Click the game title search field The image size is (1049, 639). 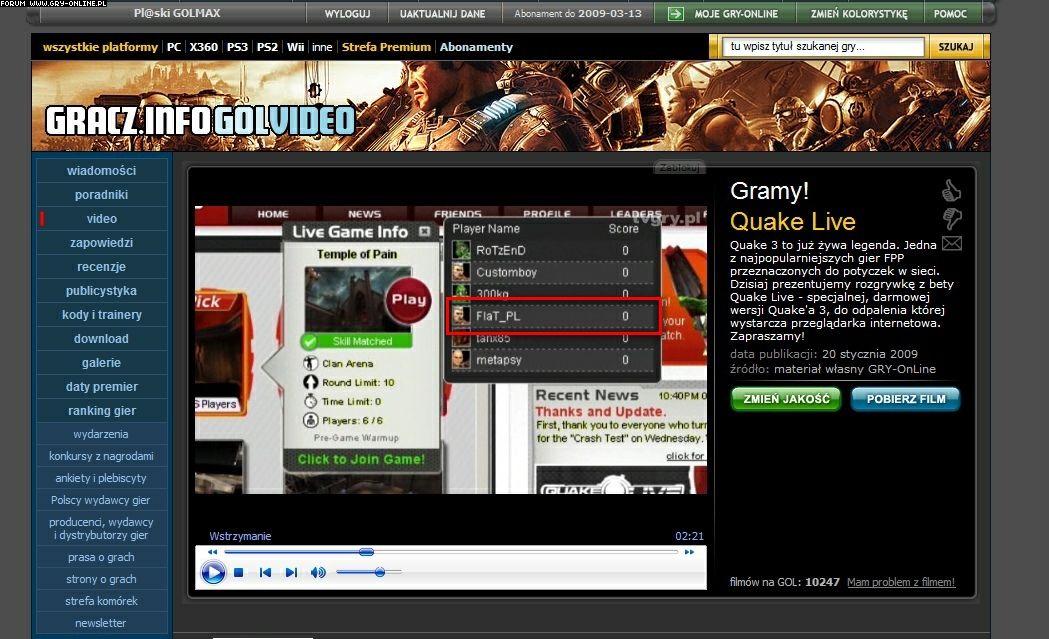824,47
